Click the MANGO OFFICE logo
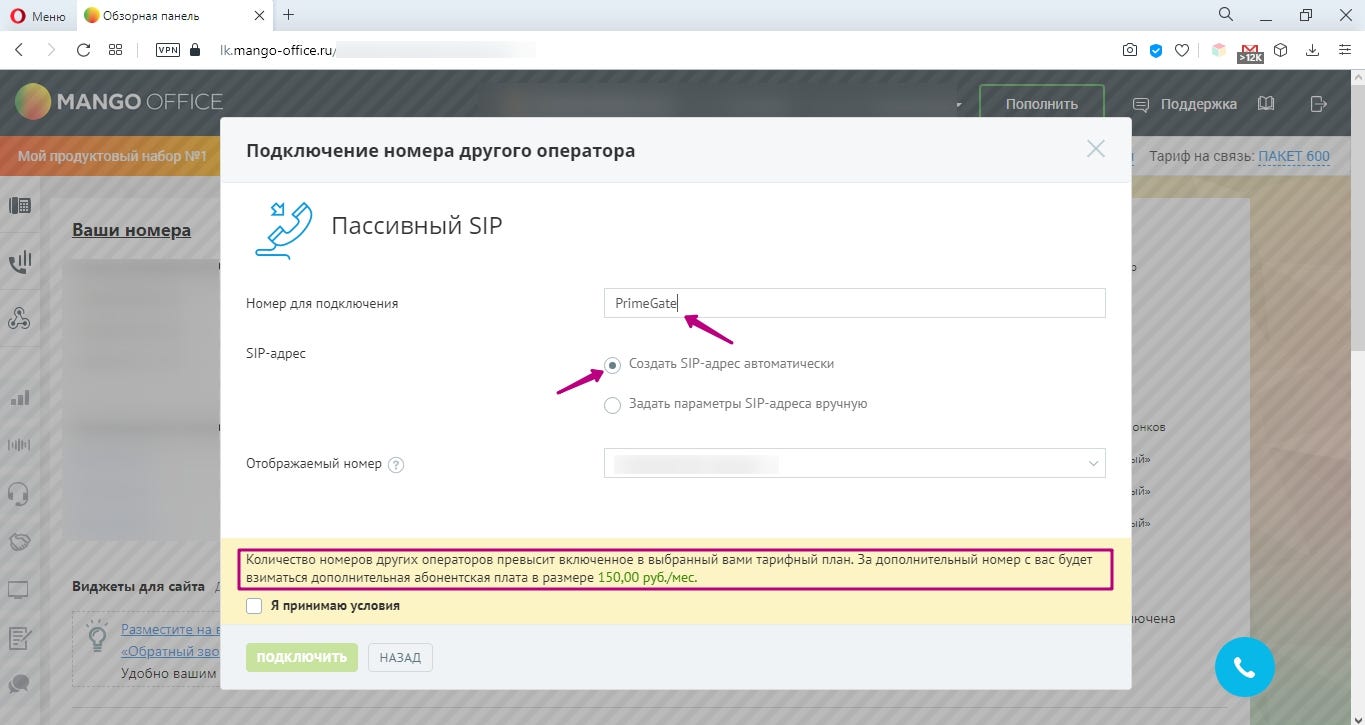This screenshot has width=1365, height=725. pyautogui.click(x=119, y=102)
